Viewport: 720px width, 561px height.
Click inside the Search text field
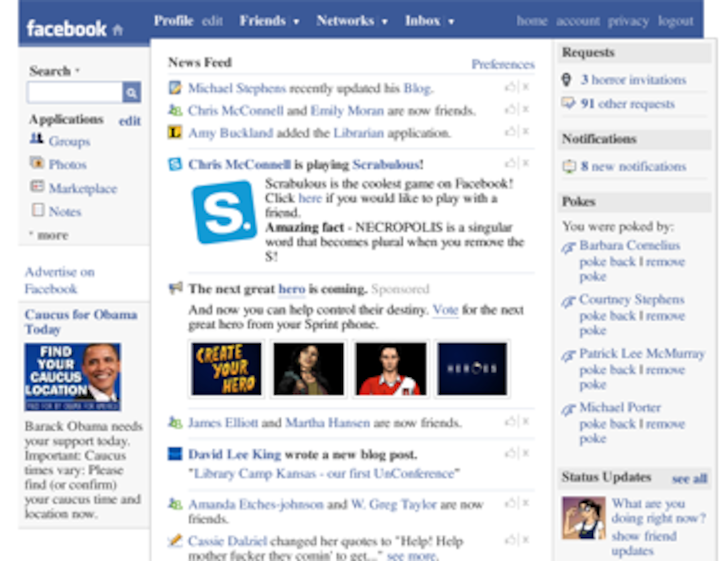[74, 93]
